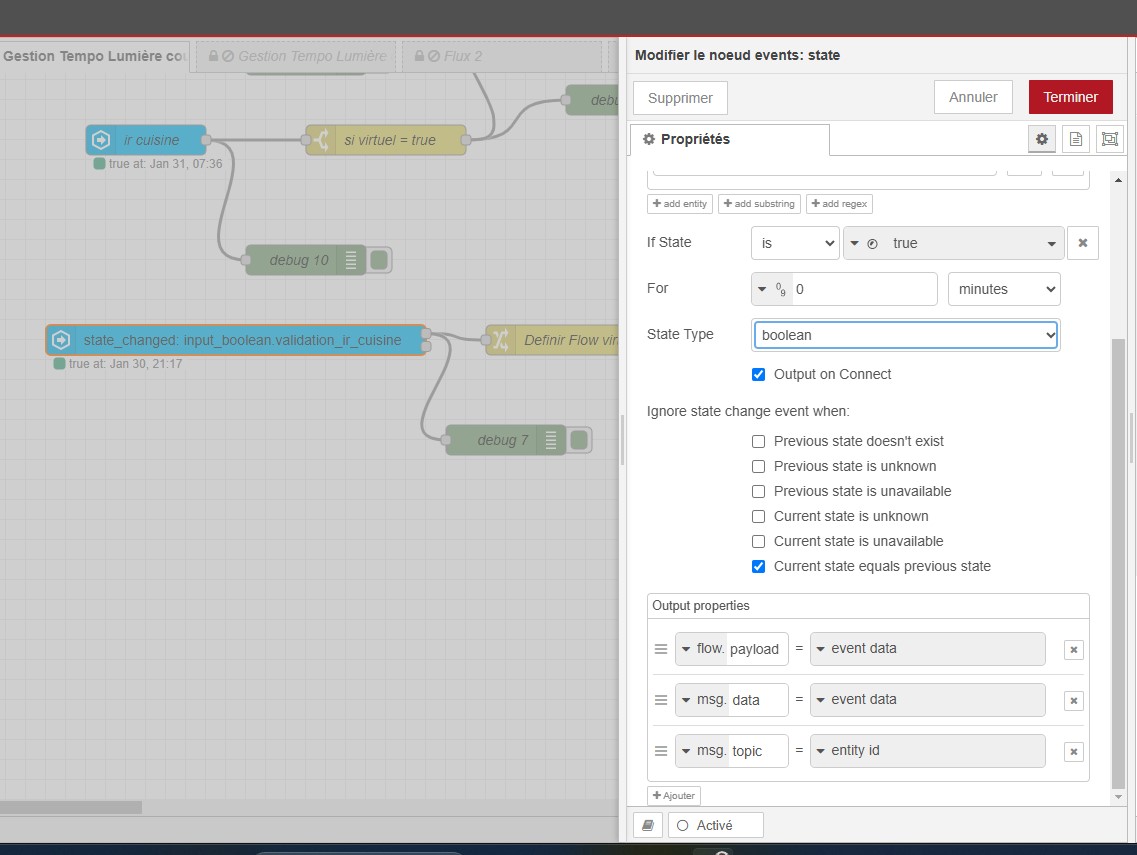The image size is (1137, 855).
Task: Open the minutes unit dropdown
Action: (x=1004, y=289)
